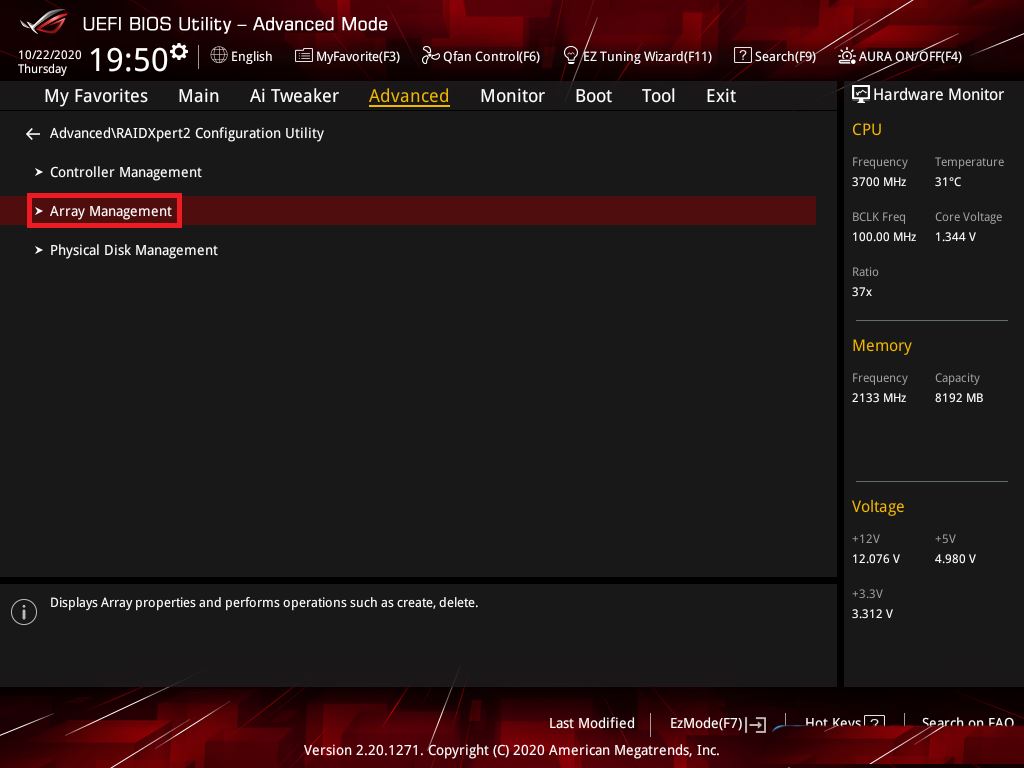Go back using the left arrow
The height and width of the screenshot is (768, 1024).
click(33, 134)
